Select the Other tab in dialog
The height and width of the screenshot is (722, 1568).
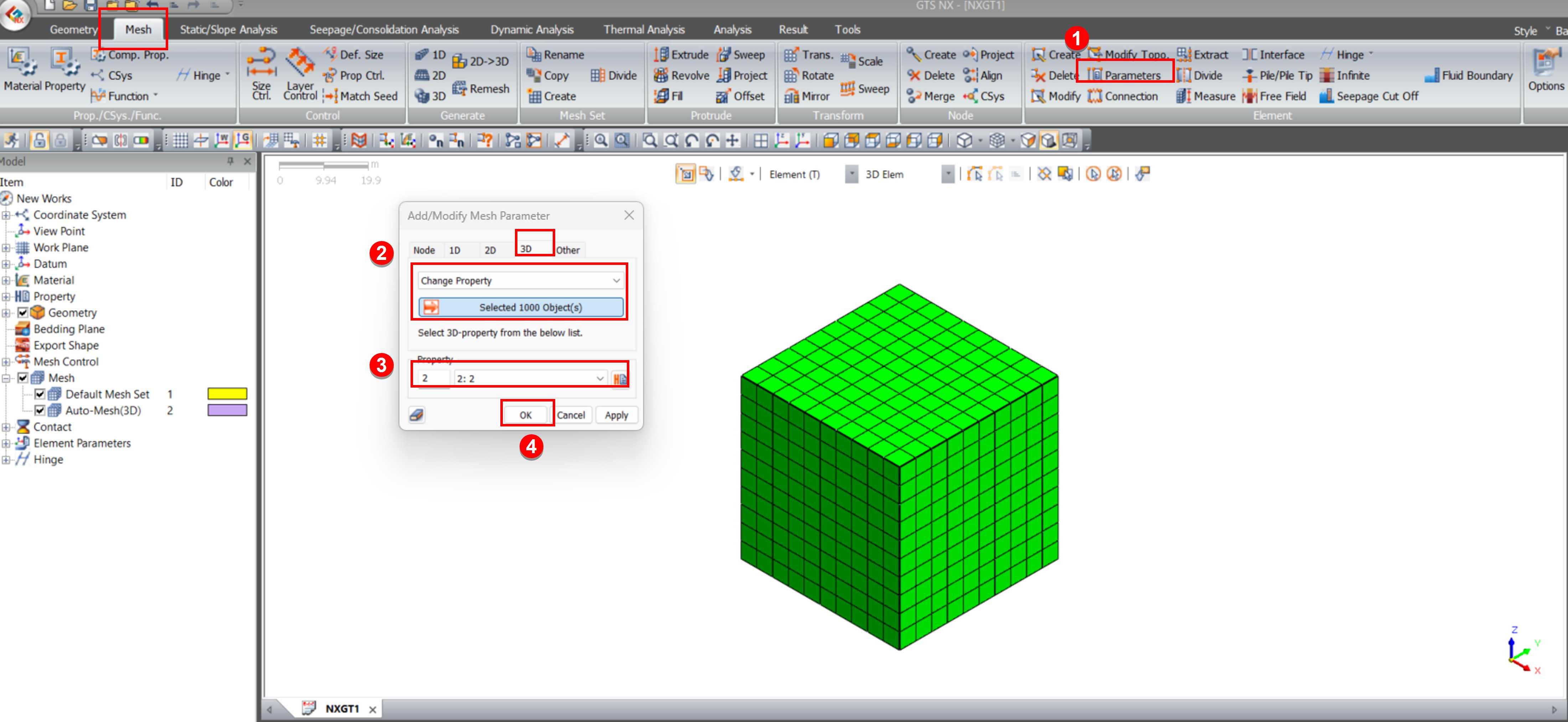point(568,250)
